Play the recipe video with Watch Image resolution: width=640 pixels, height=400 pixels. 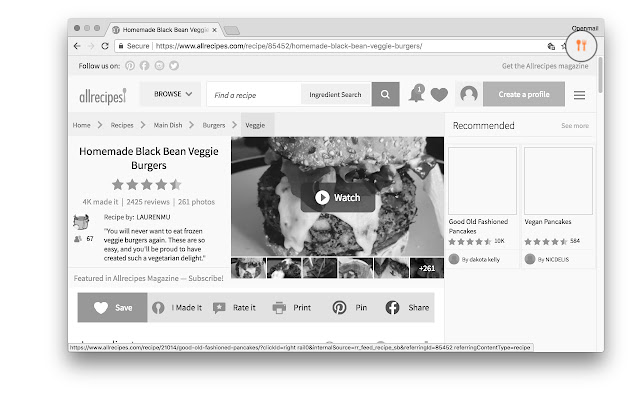pos(338,198)
